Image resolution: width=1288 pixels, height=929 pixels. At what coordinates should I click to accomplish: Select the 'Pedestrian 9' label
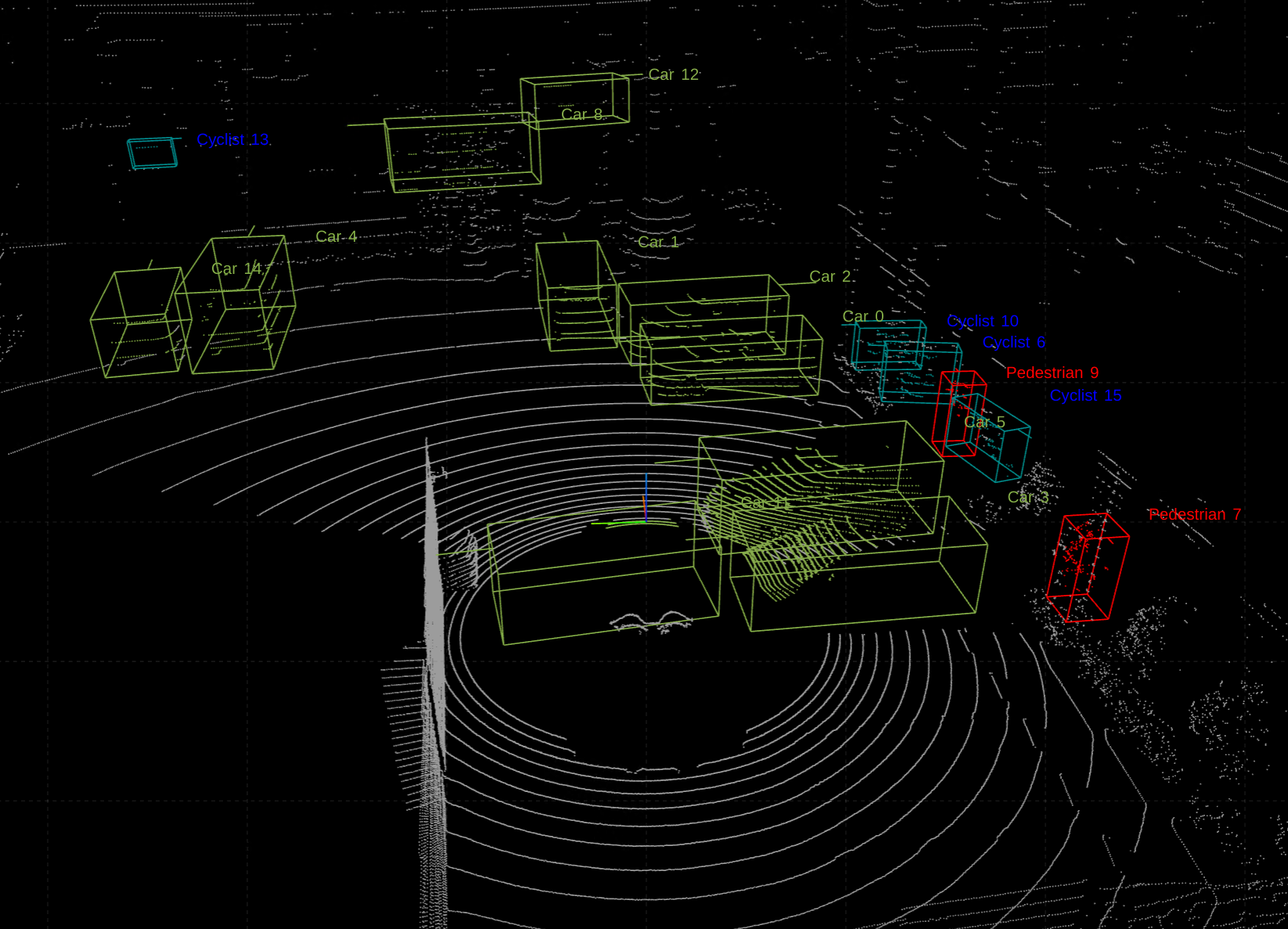click(1052, 373)
